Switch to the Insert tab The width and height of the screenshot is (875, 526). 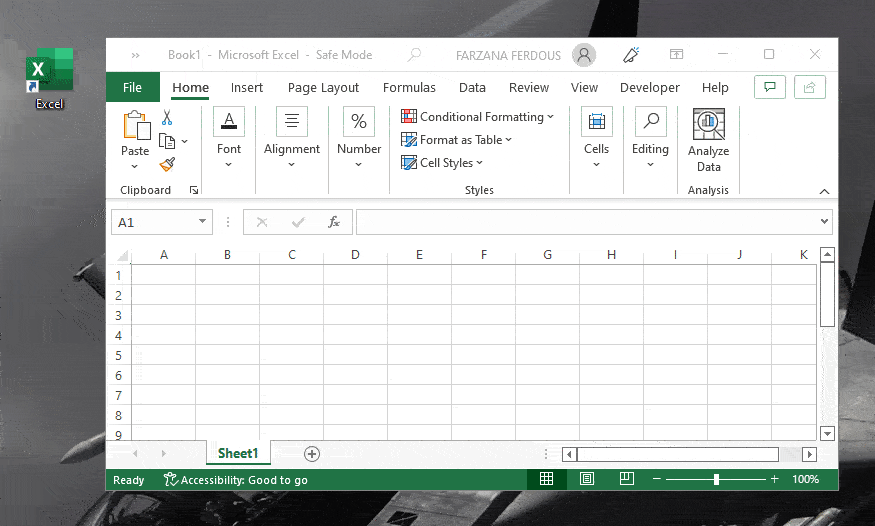tap(247, 88)
